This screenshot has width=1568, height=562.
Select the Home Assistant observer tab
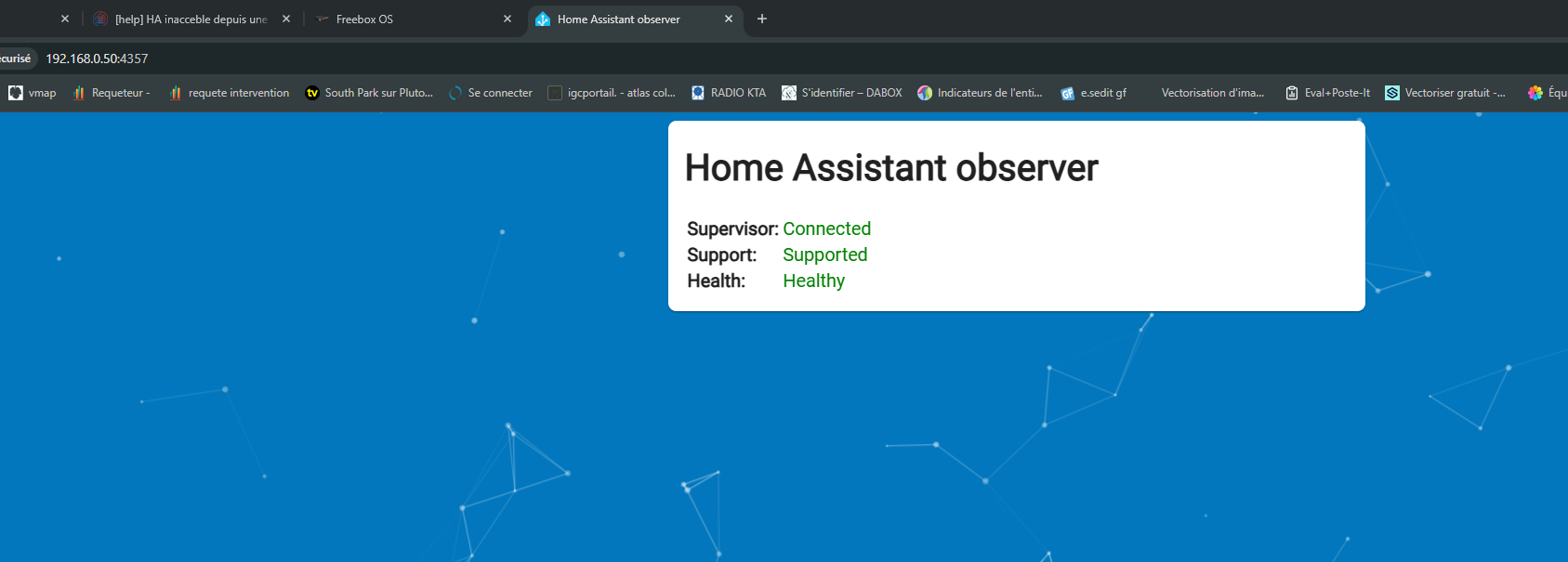pos(636,19)
